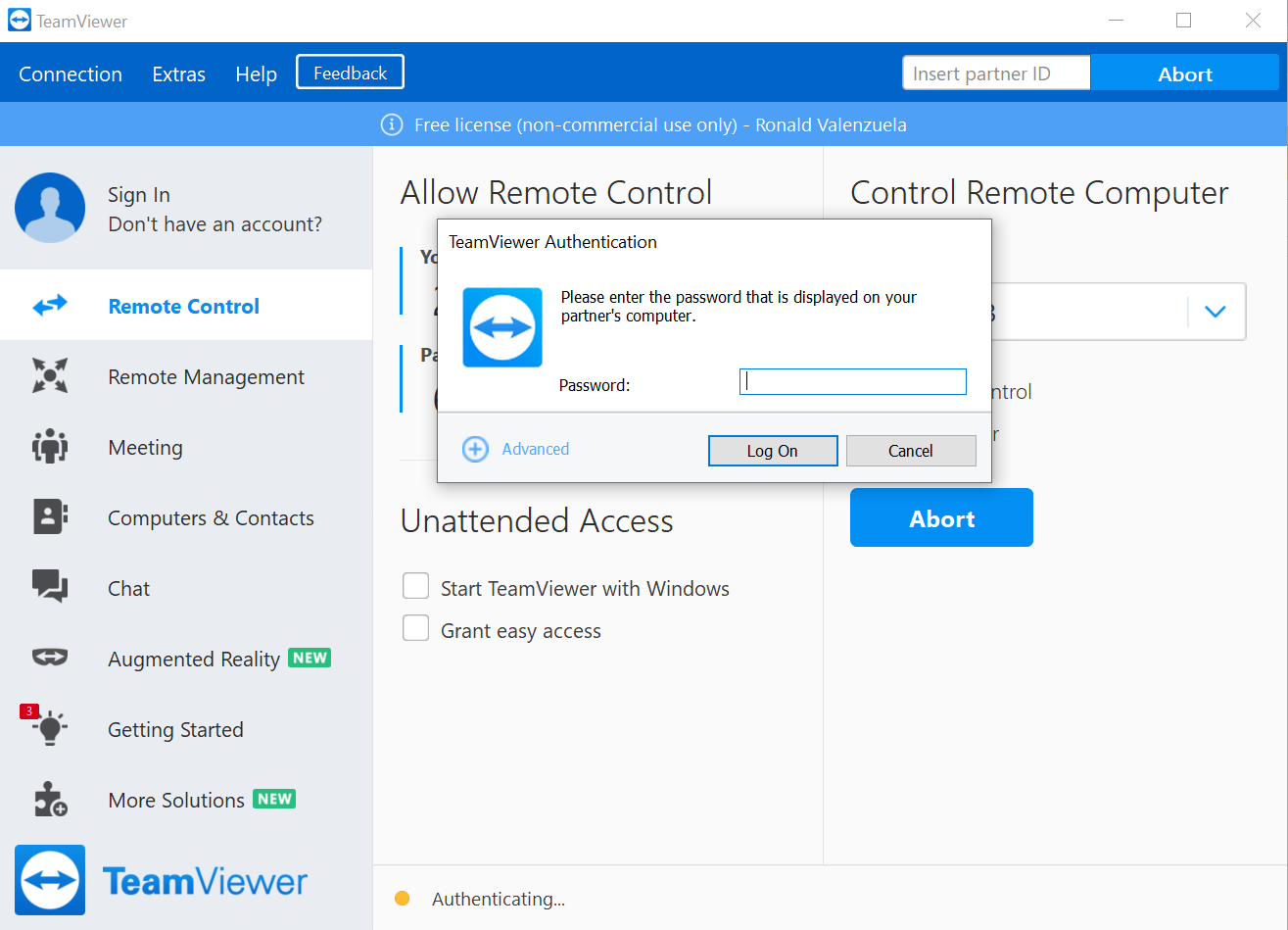
Task: Go to the Chat section
Action: (186, 588)
